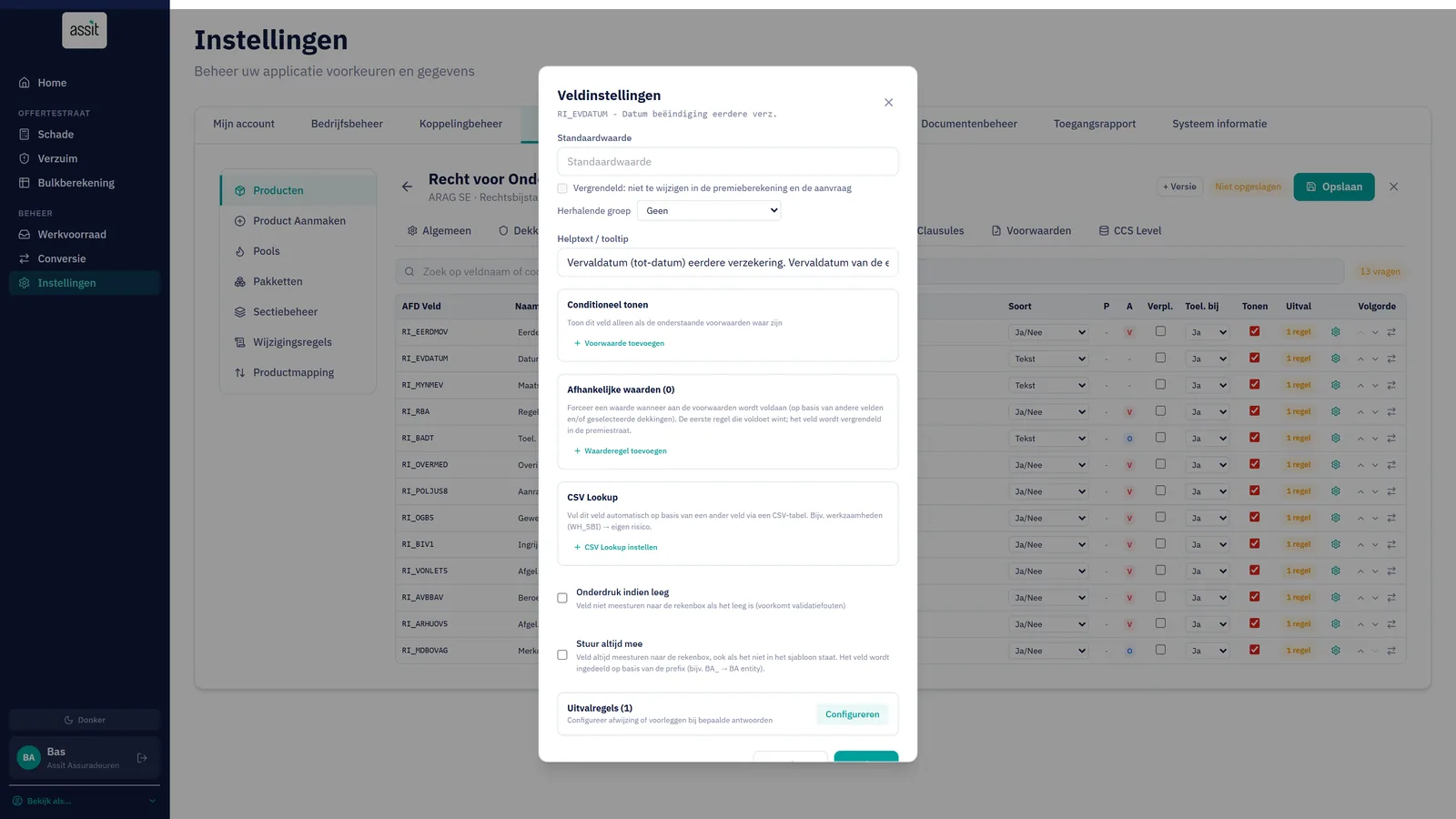Click the Configureren button for Uitvalregels
Viewport: 1456px width, 819px height.
[852, 714]
